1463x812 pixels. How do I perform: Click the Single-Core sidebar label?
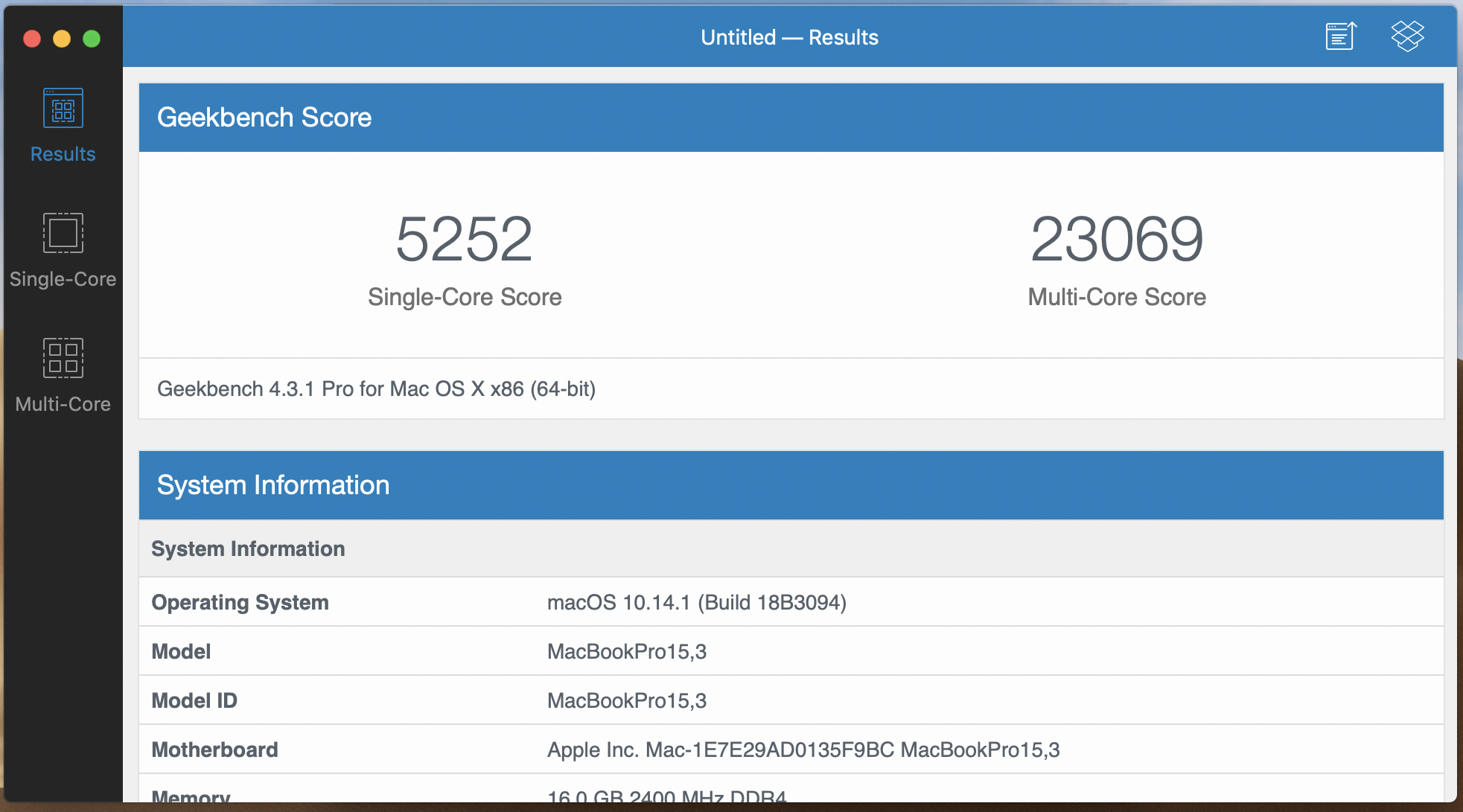(63, 279)
